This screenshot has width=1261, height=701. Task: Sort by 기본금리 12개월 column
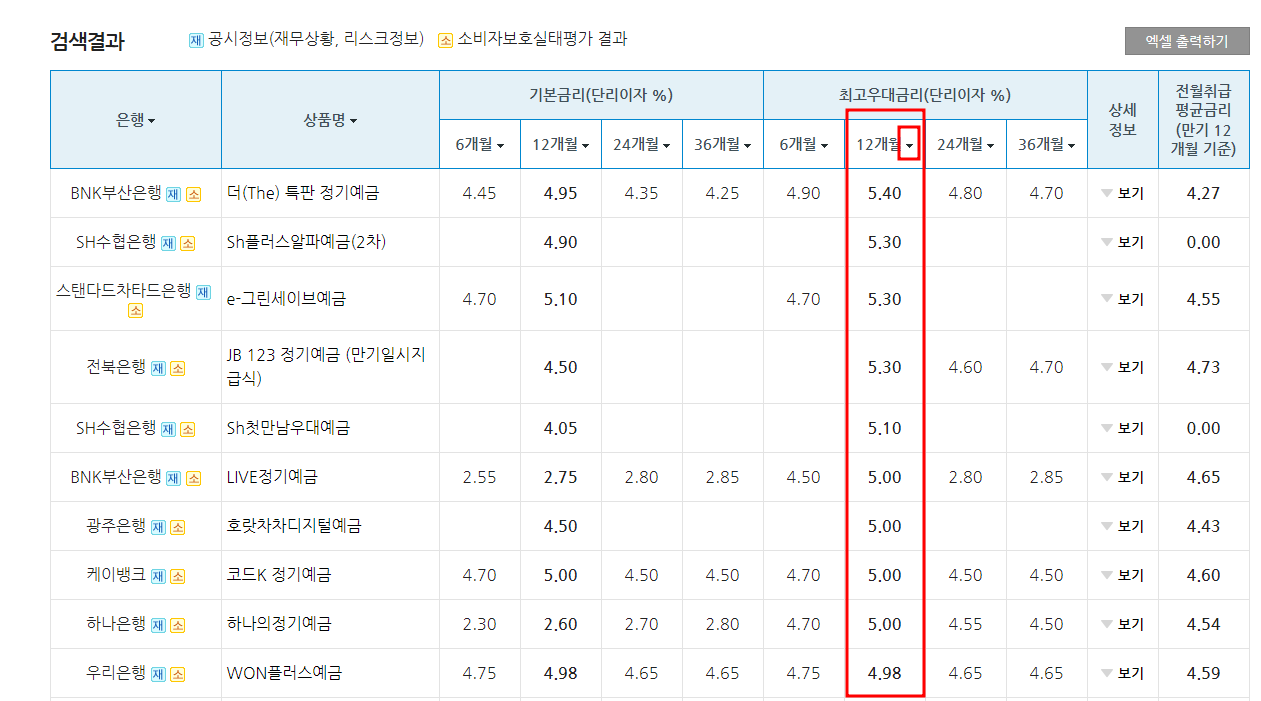[560, 145]
